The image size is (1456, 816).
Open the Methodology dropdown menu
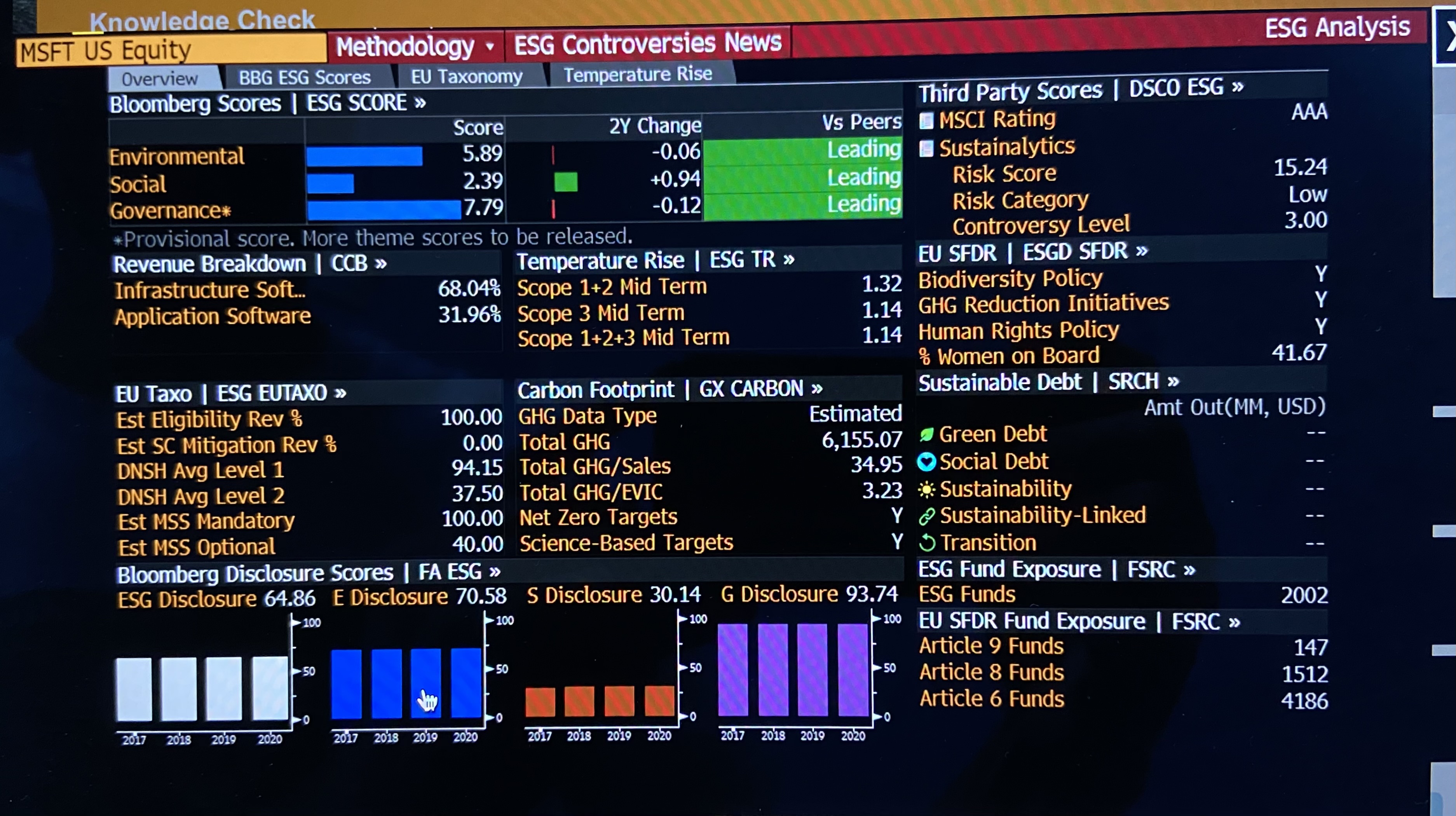tap(415, 46)
